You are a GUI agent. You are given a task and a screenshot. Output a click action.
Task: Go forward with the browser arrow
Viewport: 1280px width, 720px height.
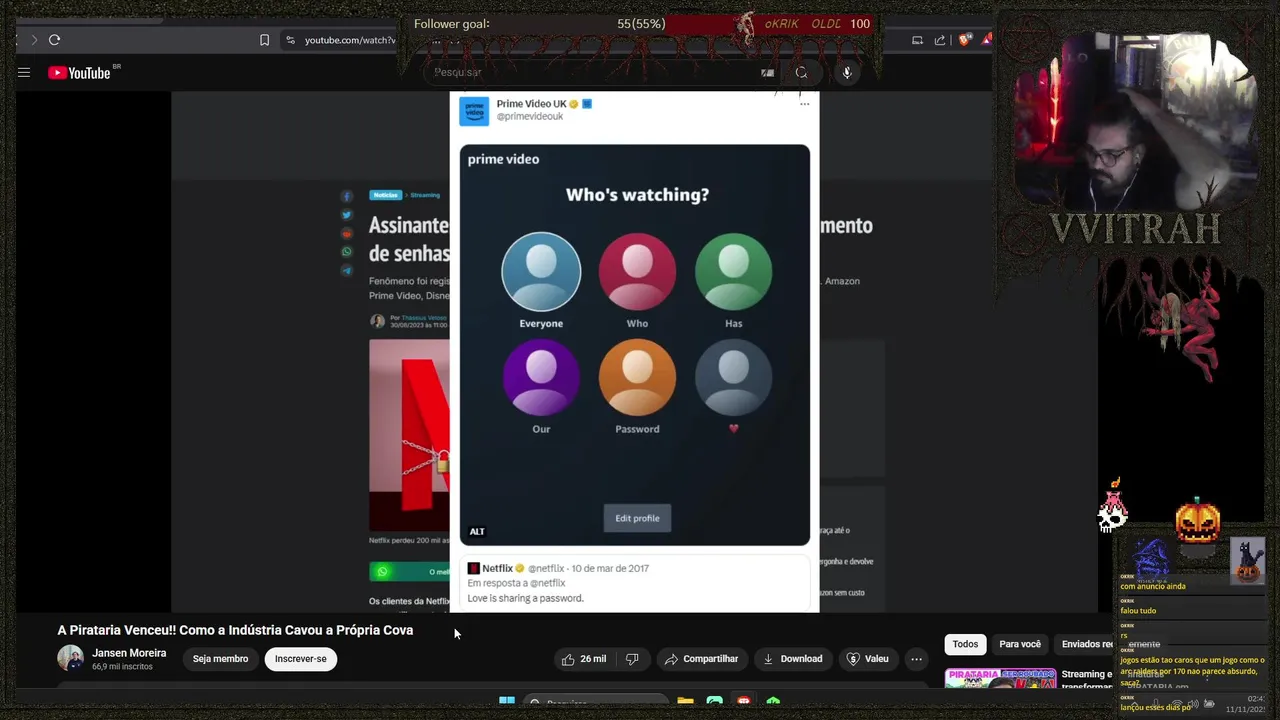[x=33, y=40]
